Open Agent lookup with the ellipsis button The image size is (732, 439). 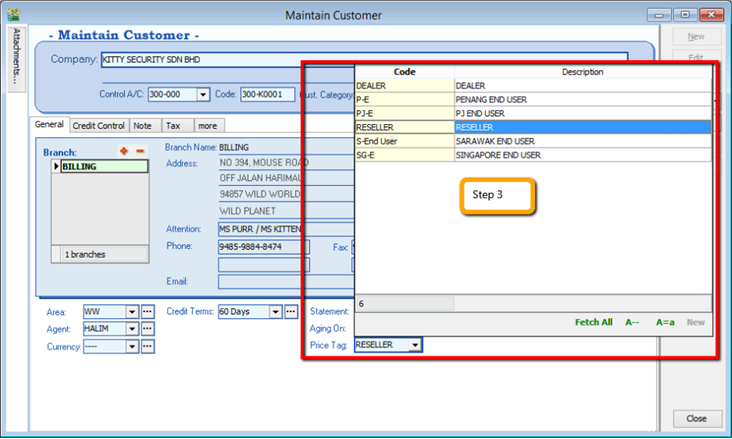pyautogui.click(x=147, y=329)
